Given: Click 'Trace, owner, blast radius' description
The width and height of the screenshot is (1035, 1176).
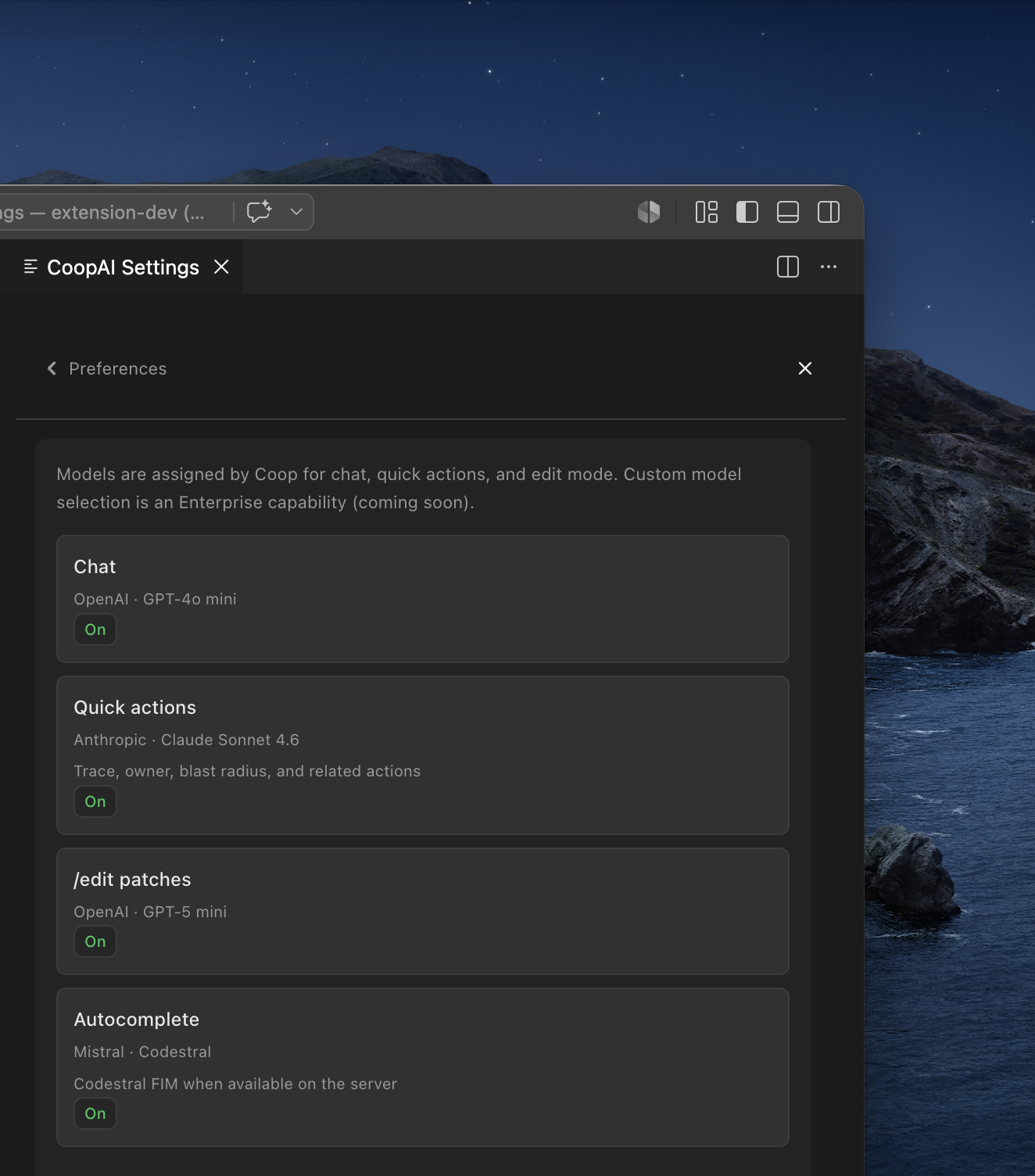Looking at the screenshot, I should tap(247, 771).
